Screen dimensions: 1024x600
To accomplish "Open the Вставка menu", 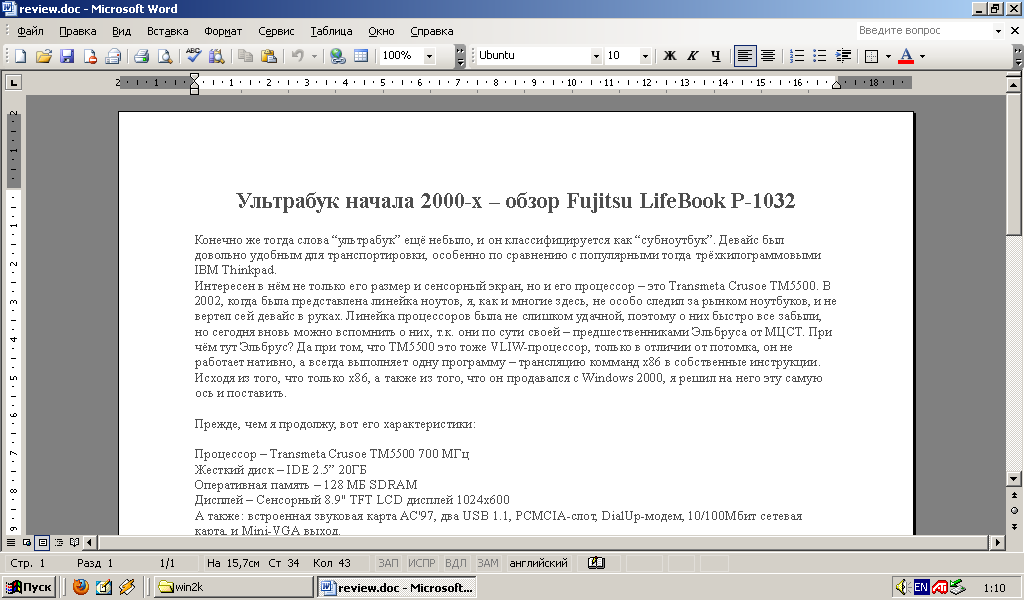I will [166, 30].
